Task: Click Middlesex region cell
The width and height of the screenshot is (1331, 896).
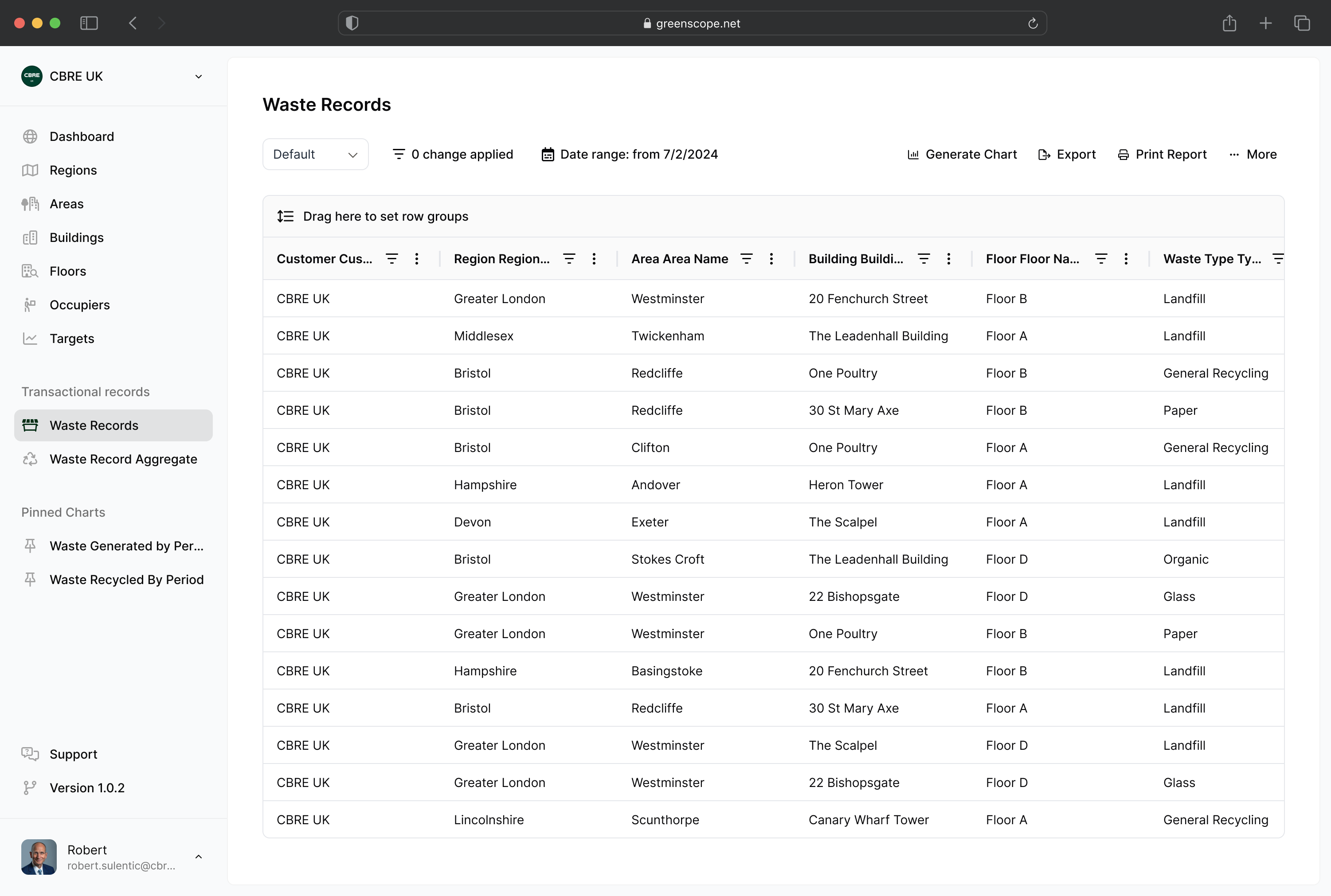Action: pyautogui.click(x=484, y=336)
